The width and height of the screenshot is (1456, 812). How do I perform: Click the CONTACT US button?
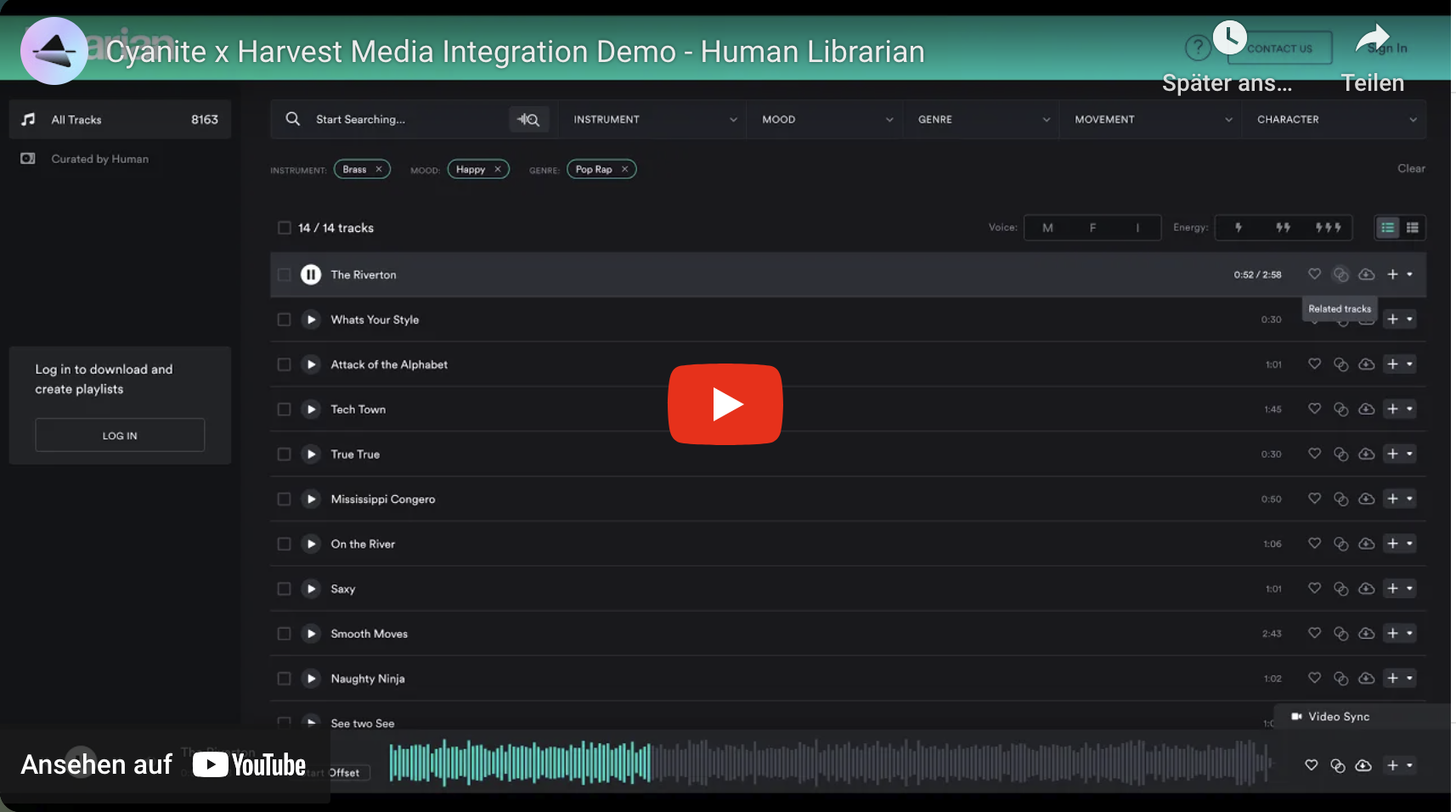click(x=1279, y=48)
